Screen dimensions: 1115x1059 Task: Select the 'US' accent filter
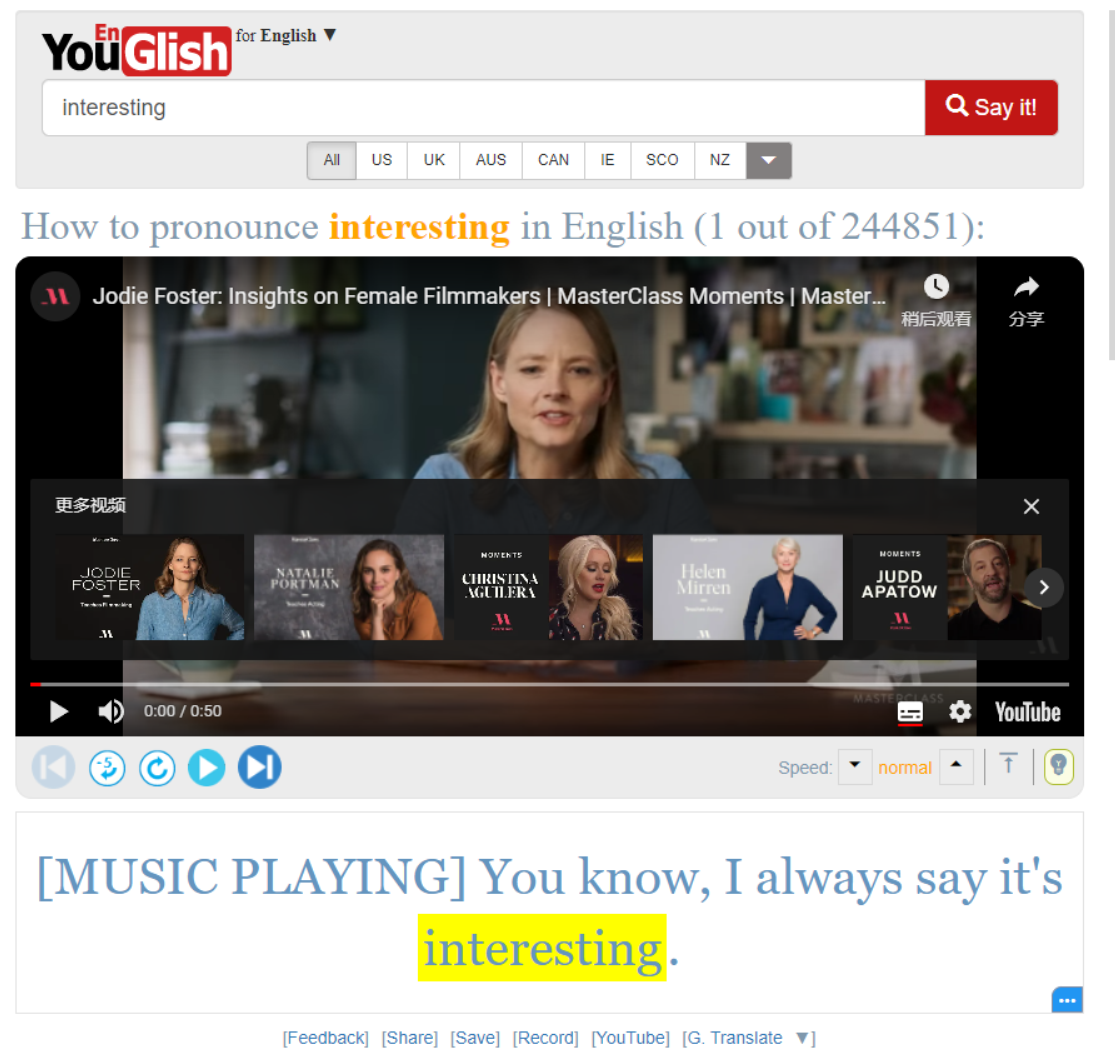[382, 160]
